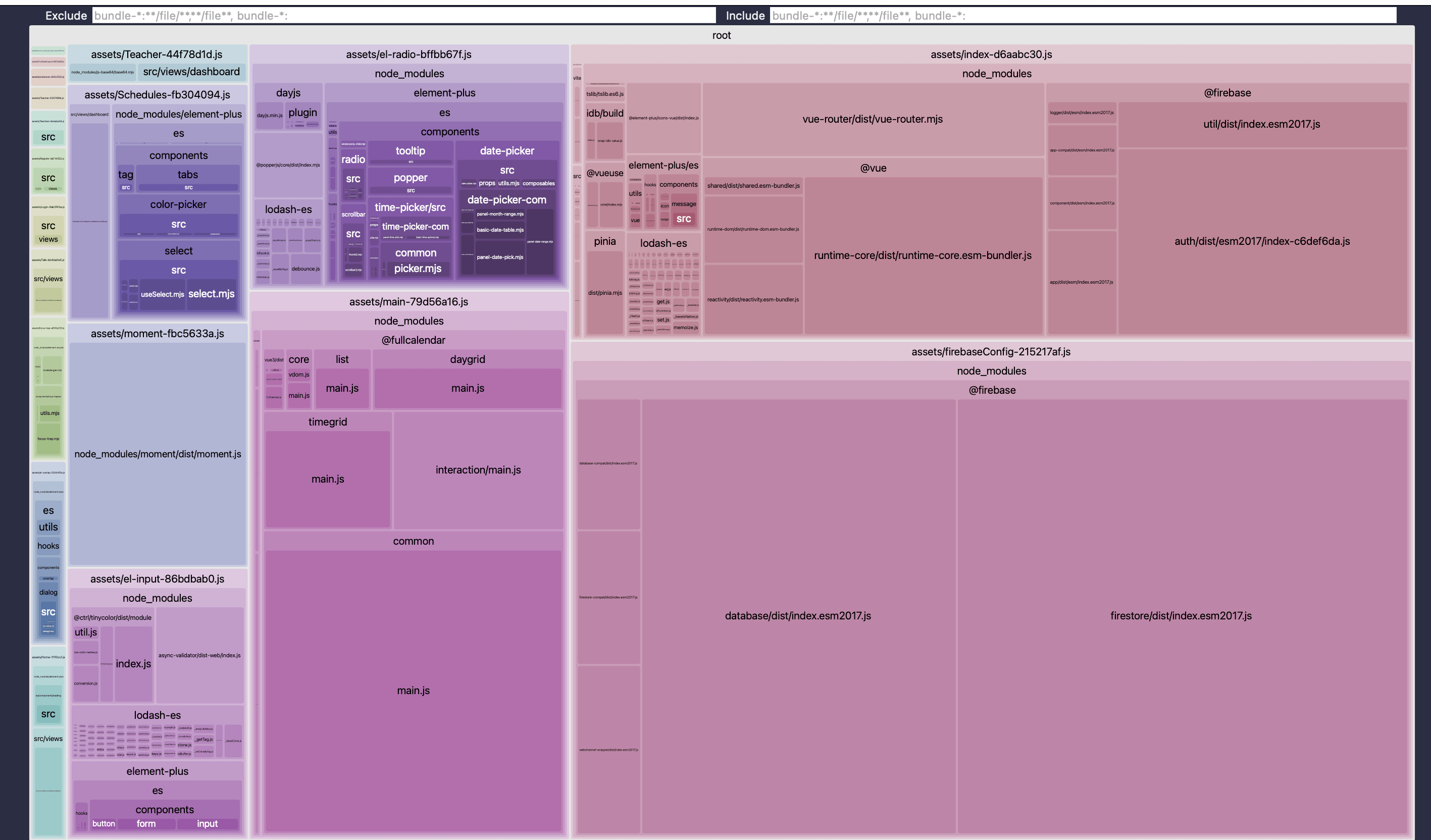Click the dist/pinia.mjs block
1431x840 pixels.
(x=605, y=293)
